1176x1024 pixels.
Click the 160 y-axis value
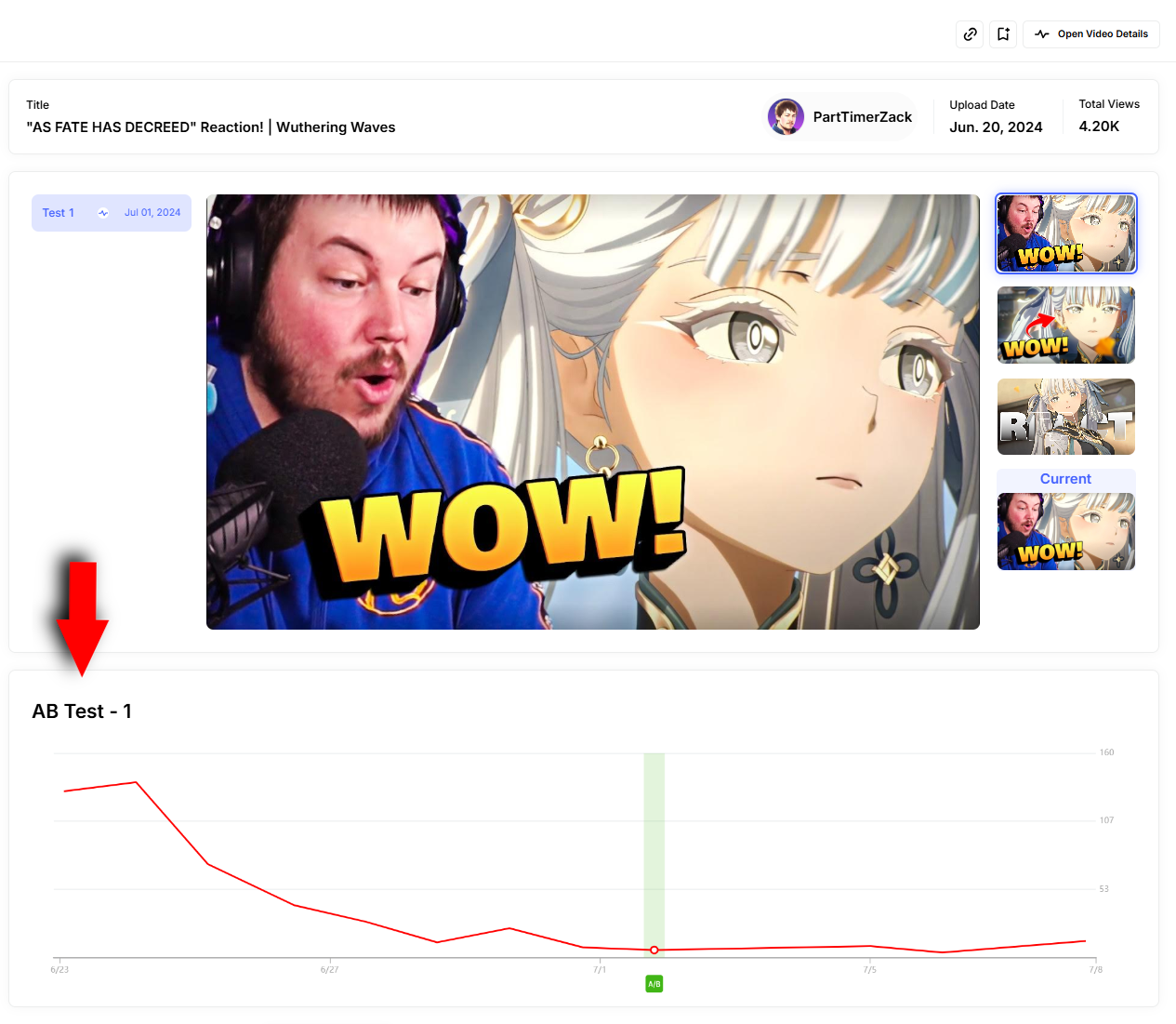tap(1106, 752)
